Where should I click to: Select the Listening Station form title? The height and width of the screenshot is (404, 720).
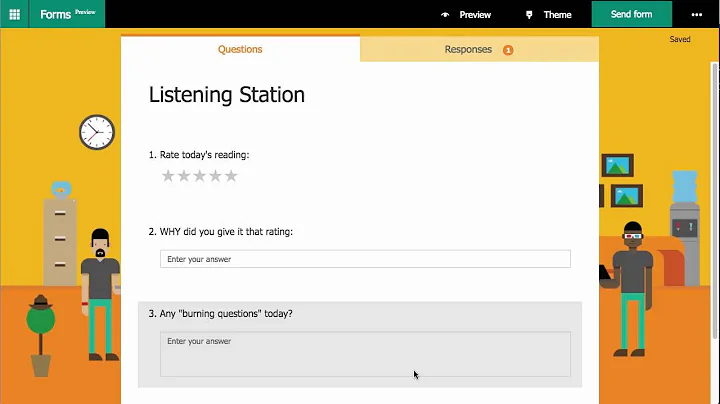click(227, 95)
